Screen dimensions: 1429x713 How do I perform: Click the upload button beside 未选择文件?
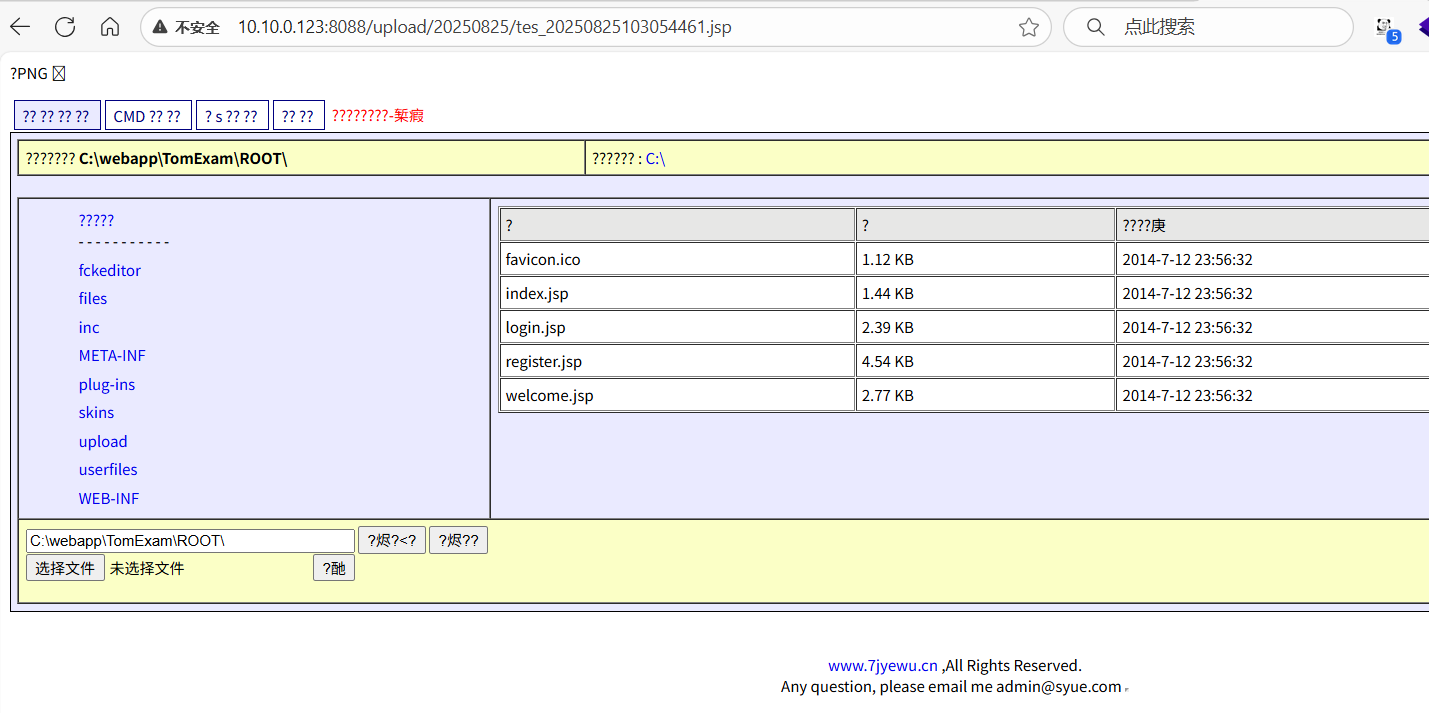point(333,569)
